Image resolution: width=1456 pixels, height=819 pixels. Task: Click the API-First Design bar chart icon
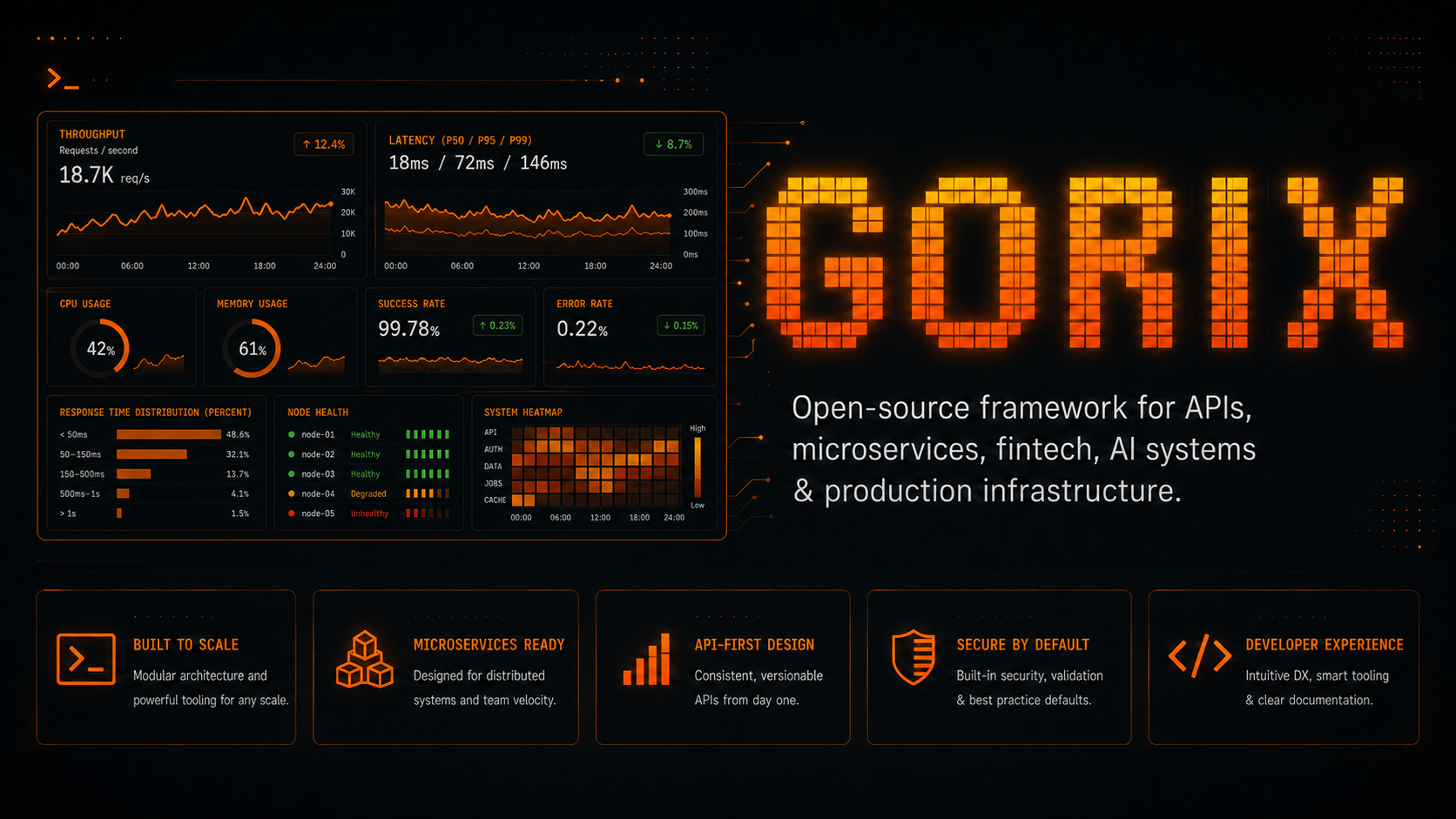(x=646, y=660)
